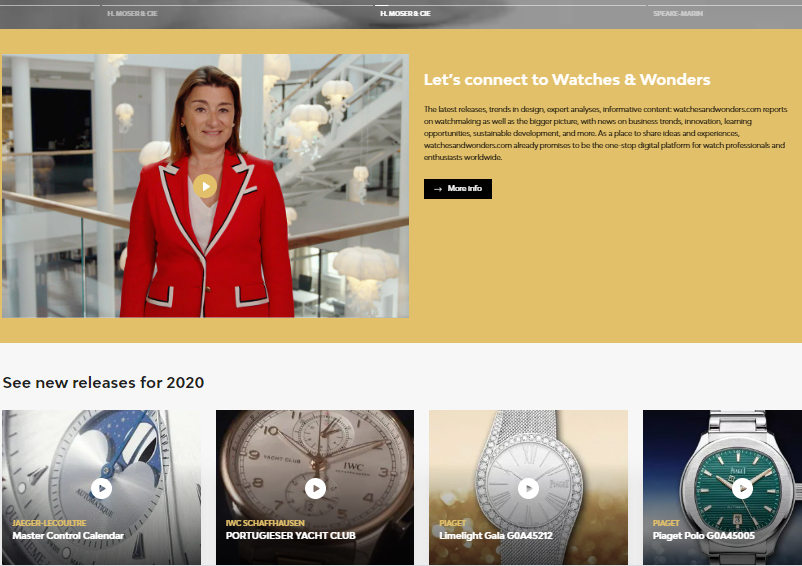
Task: Open the PORTUGIESER YACHT CLUB title link
Action: [x=292, y=536]
